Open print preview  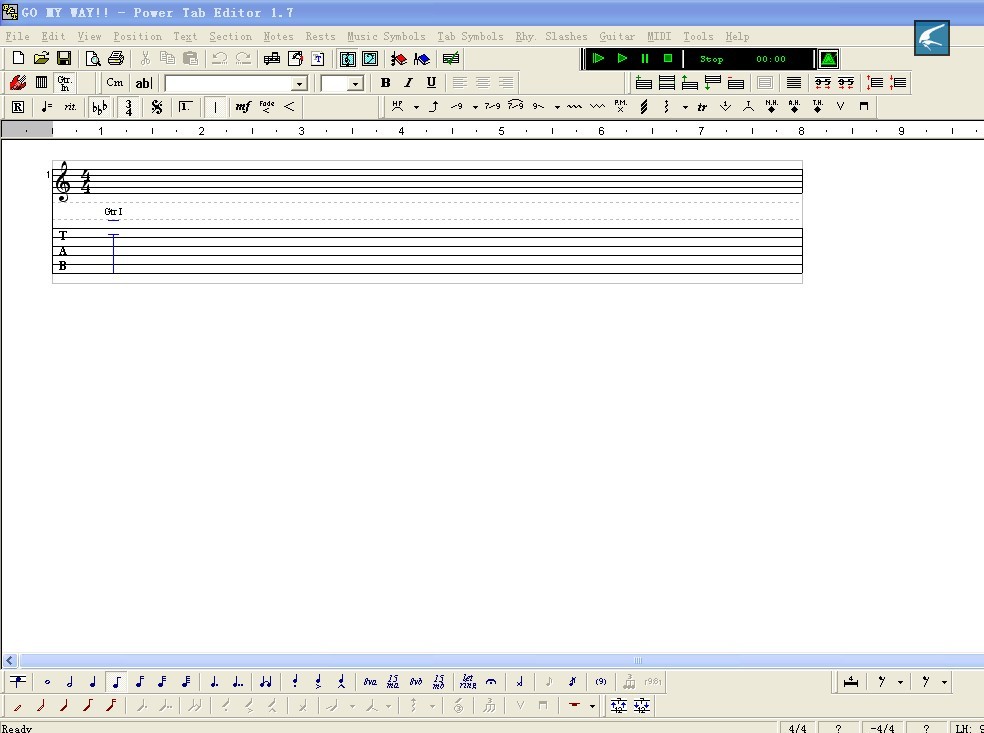93,58
